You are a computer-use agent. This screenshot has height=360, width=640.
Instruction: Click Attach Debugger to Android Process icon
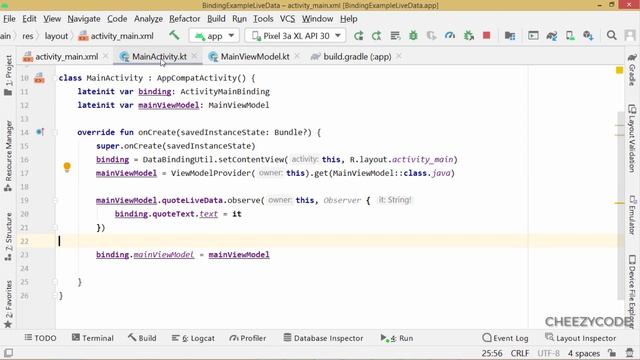coord(469,36)
